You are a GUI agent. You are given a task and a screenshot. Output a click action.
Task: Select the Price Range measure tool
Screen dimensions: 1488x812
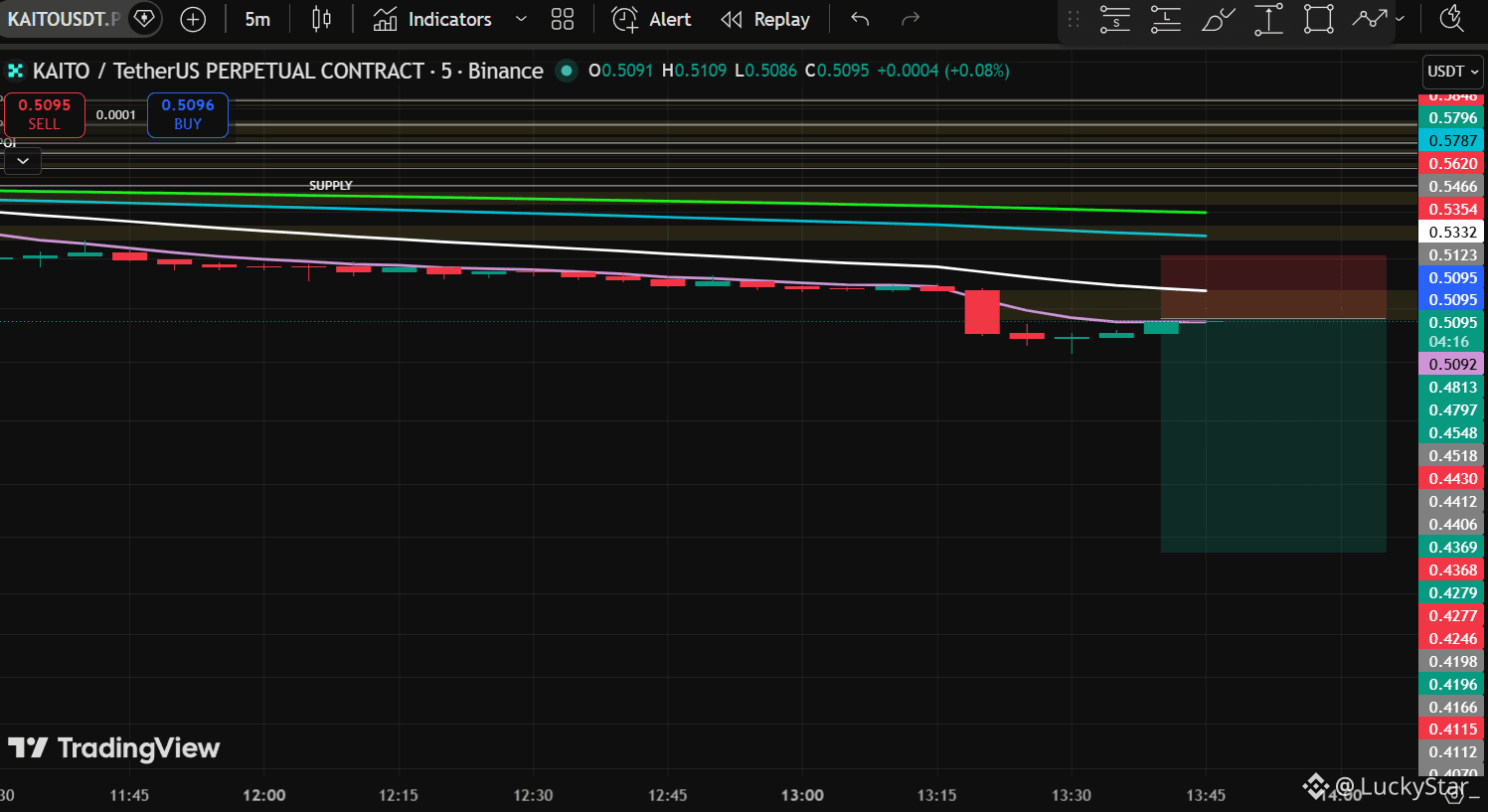tap(1268, 19)
